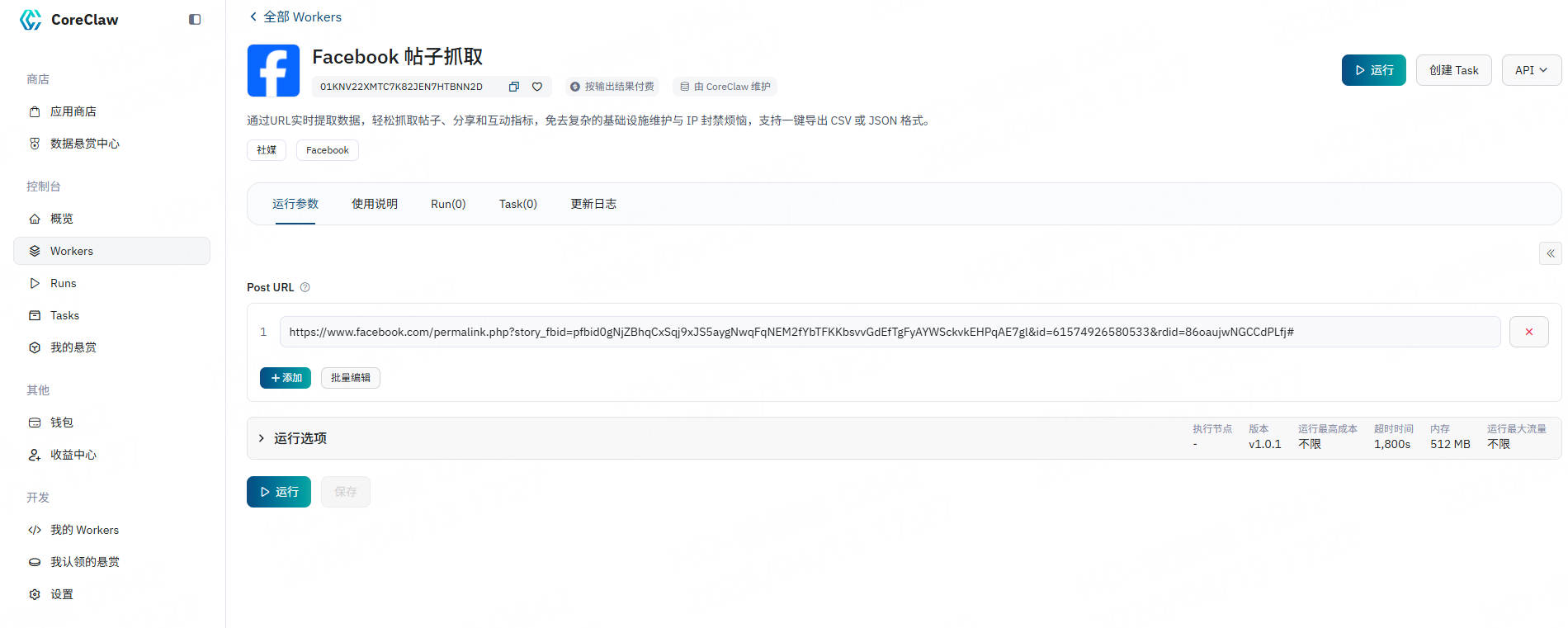Go to 数据悬赏中心 in sidebar
This screenshot has height=628, width=1568.
pyautogui.click(x=84, y=144)
